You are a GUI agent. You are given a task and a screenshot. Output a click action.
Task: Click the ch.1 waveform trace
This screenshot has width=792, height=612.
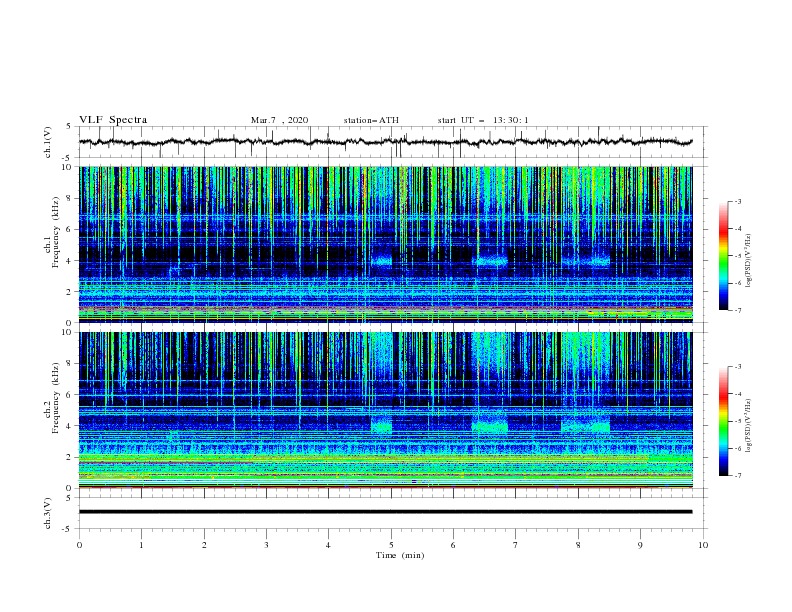(385, 142)
